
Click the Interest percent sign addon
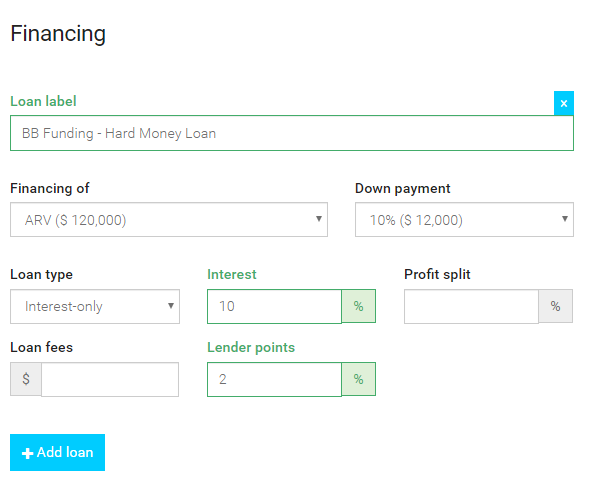tap(359, 306)
